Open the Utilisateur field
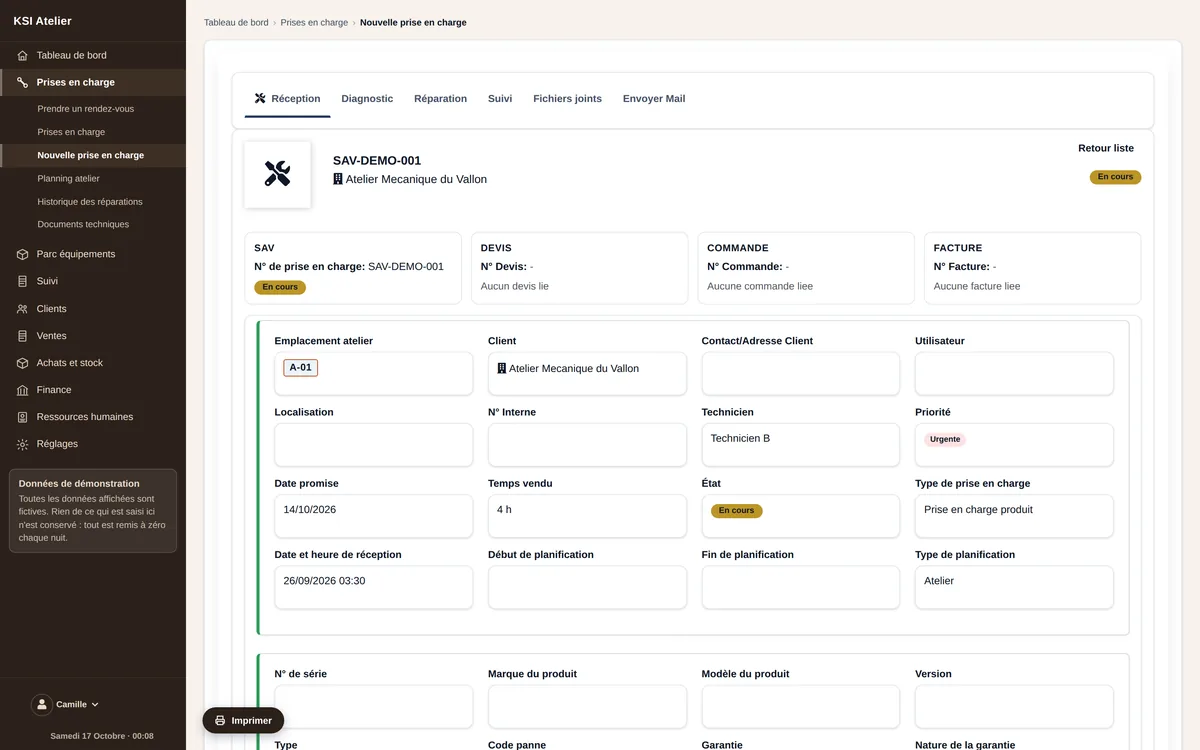 (1014, 373)
